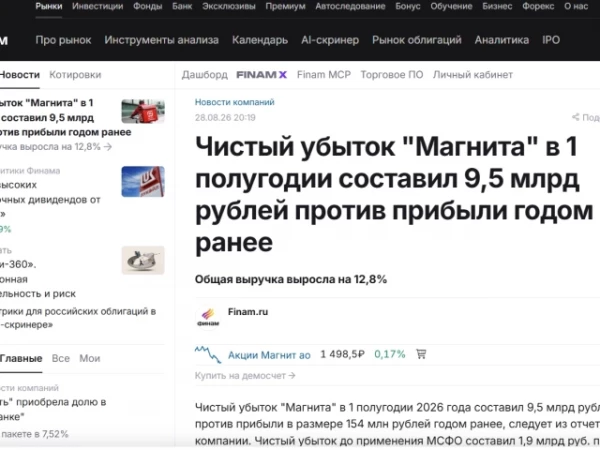Open the Аналитика section
600x450 pixels.
(x=502, y=40)
